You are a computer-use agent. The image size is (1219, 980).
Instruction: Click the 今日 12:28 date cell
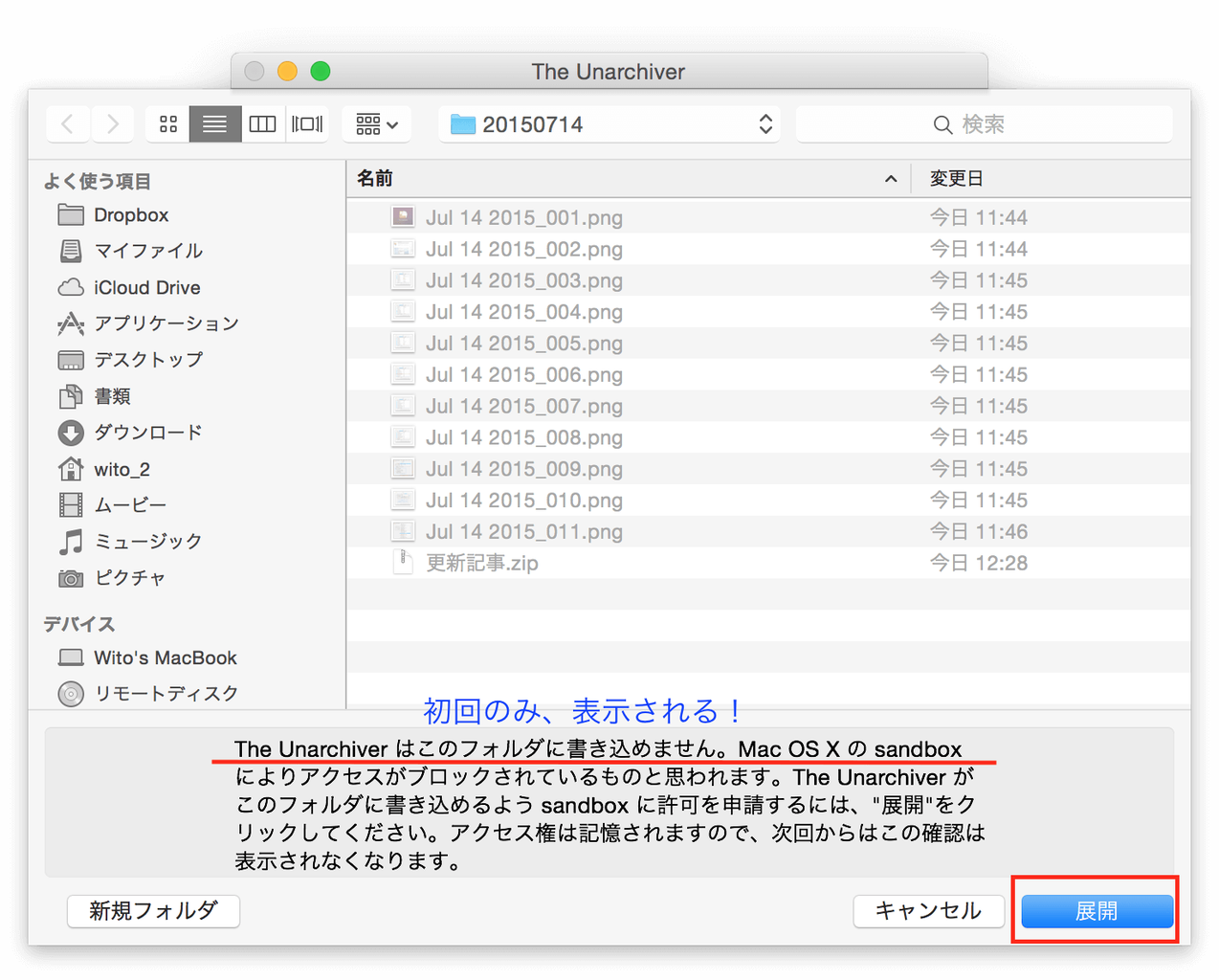click(x=979, y=563)
